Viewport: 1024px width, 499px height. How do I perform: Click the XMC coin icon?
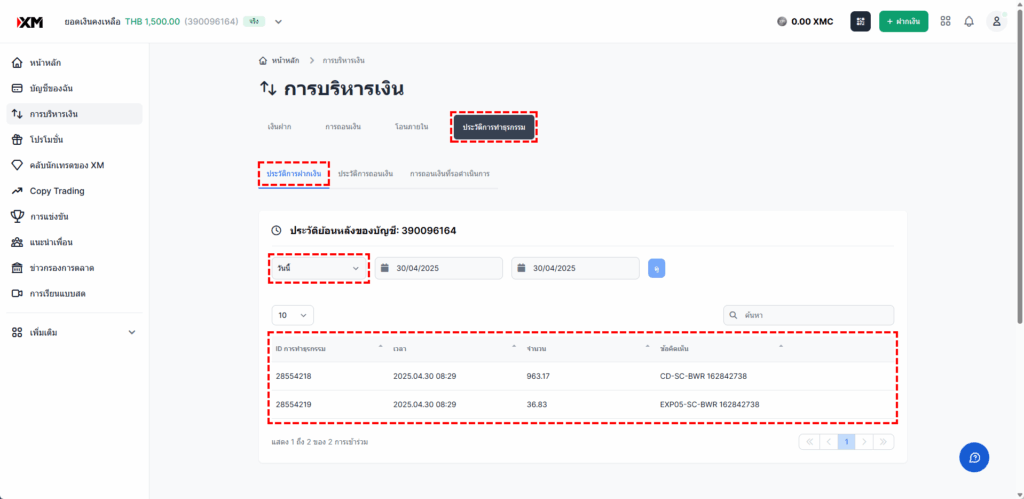point(782,22)
